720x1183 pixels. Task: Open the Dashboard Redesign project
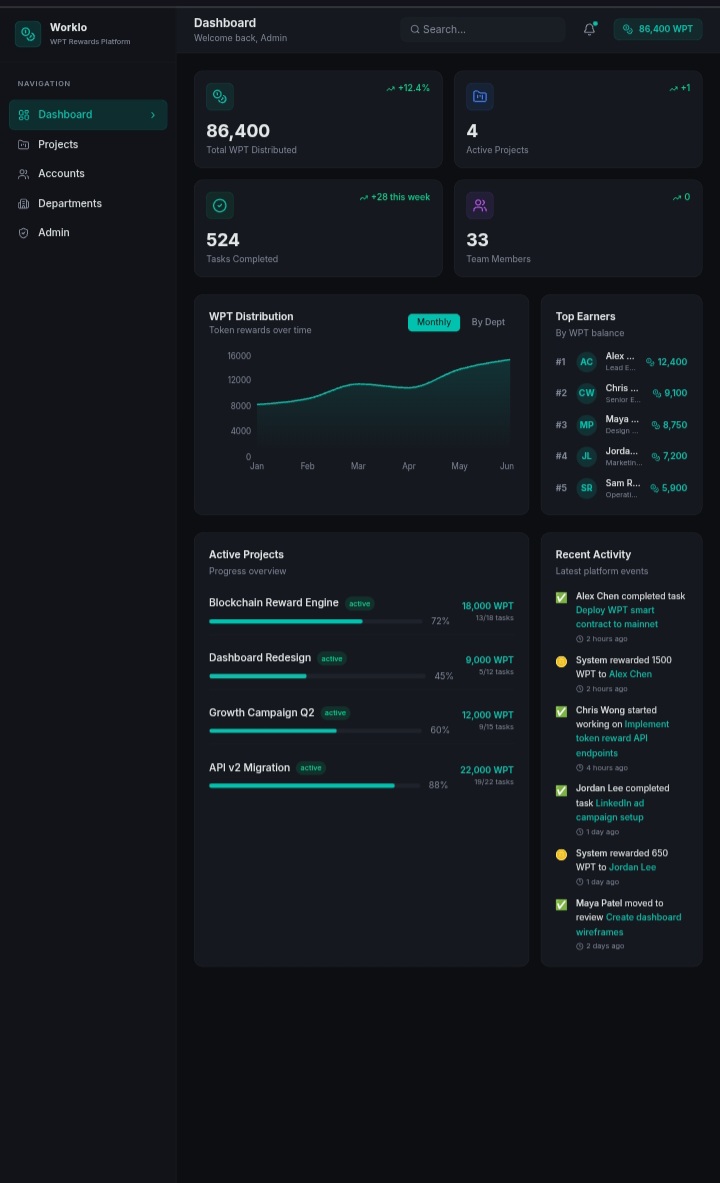coord(260,658)
